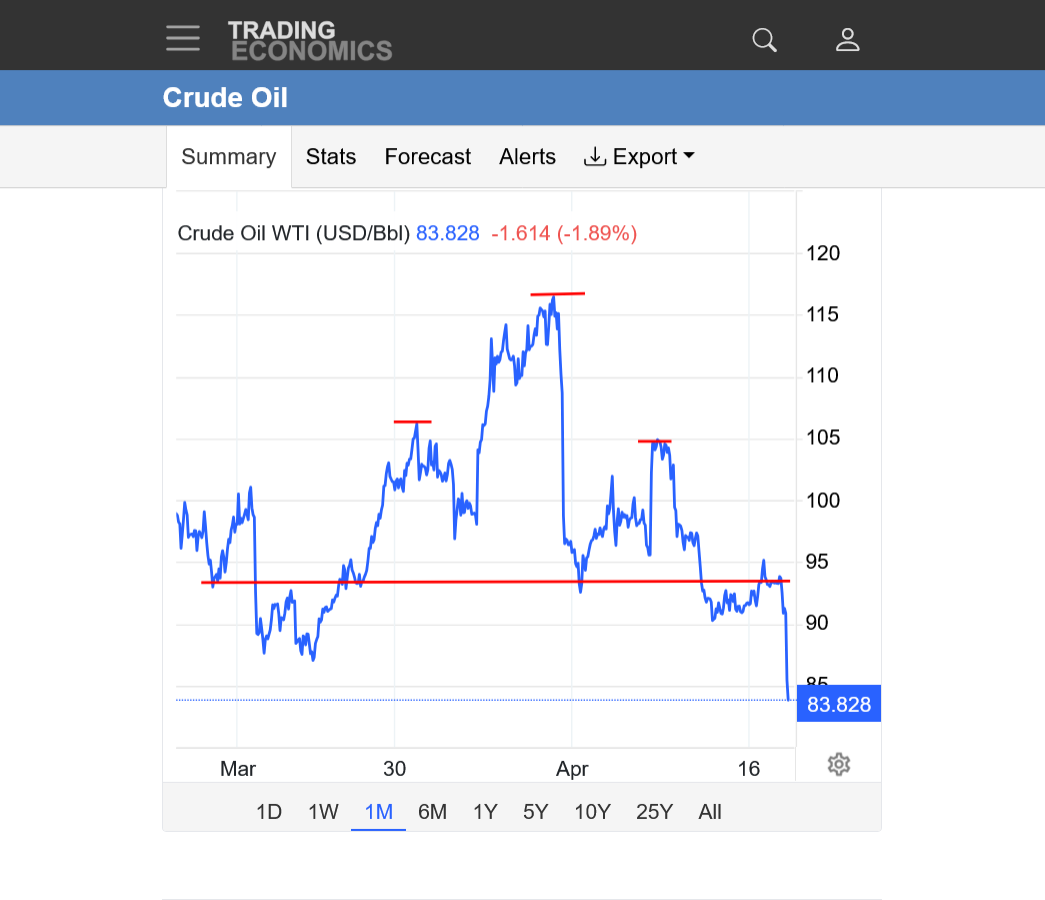Screen dimensions: 1045x900
Task: Switch chart to 1W range
Action: [323, 812]
